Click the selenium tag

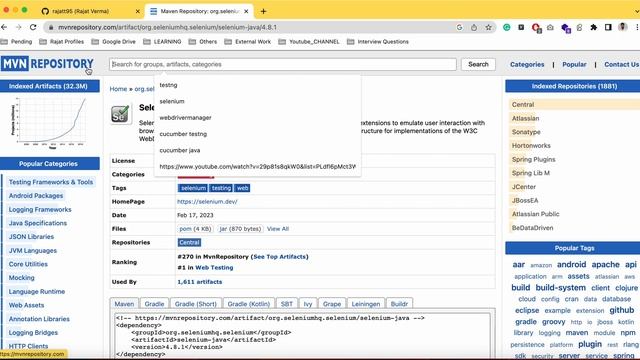click(193, 188)
